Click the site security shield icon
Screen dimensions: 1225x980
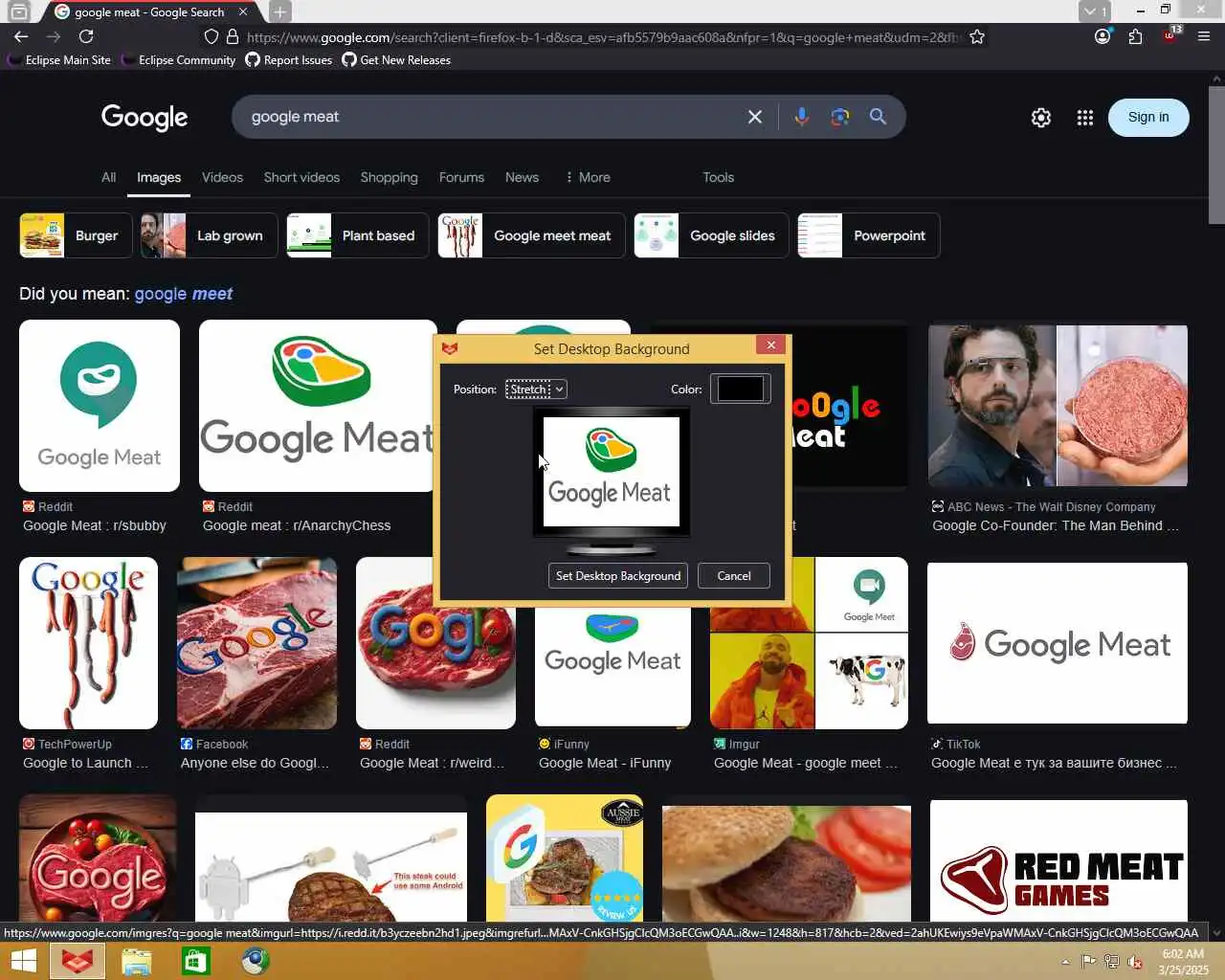click(212, 36)
